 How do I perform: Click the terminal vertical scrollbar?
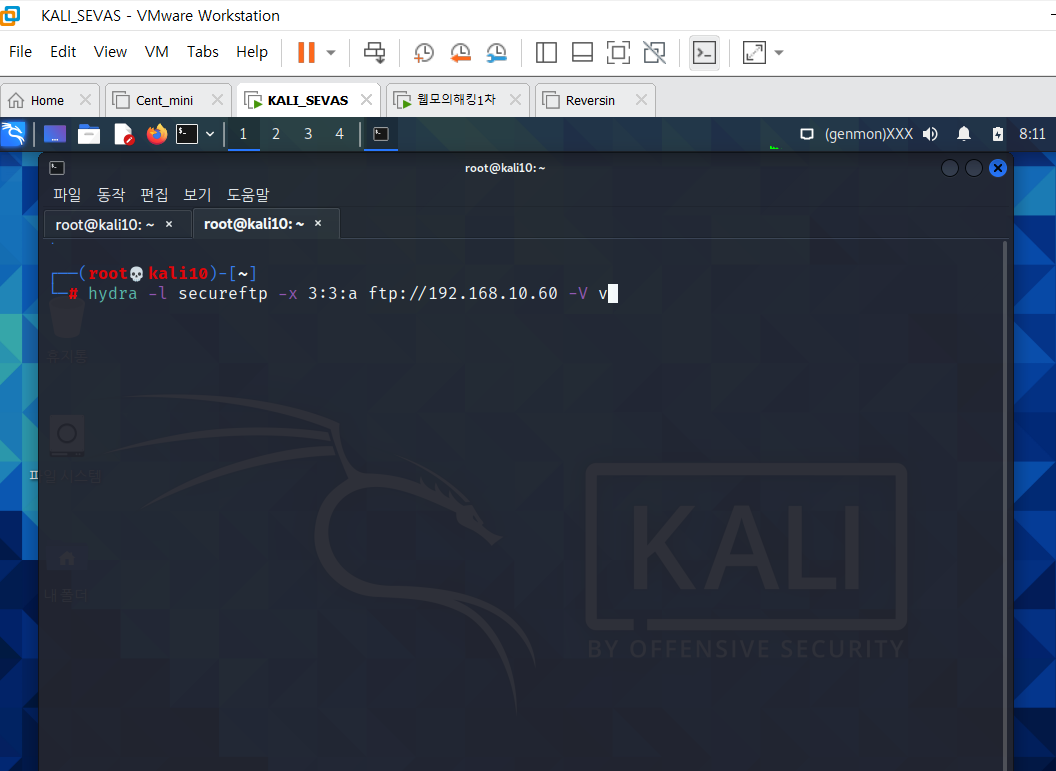[x=1005, y=505]
